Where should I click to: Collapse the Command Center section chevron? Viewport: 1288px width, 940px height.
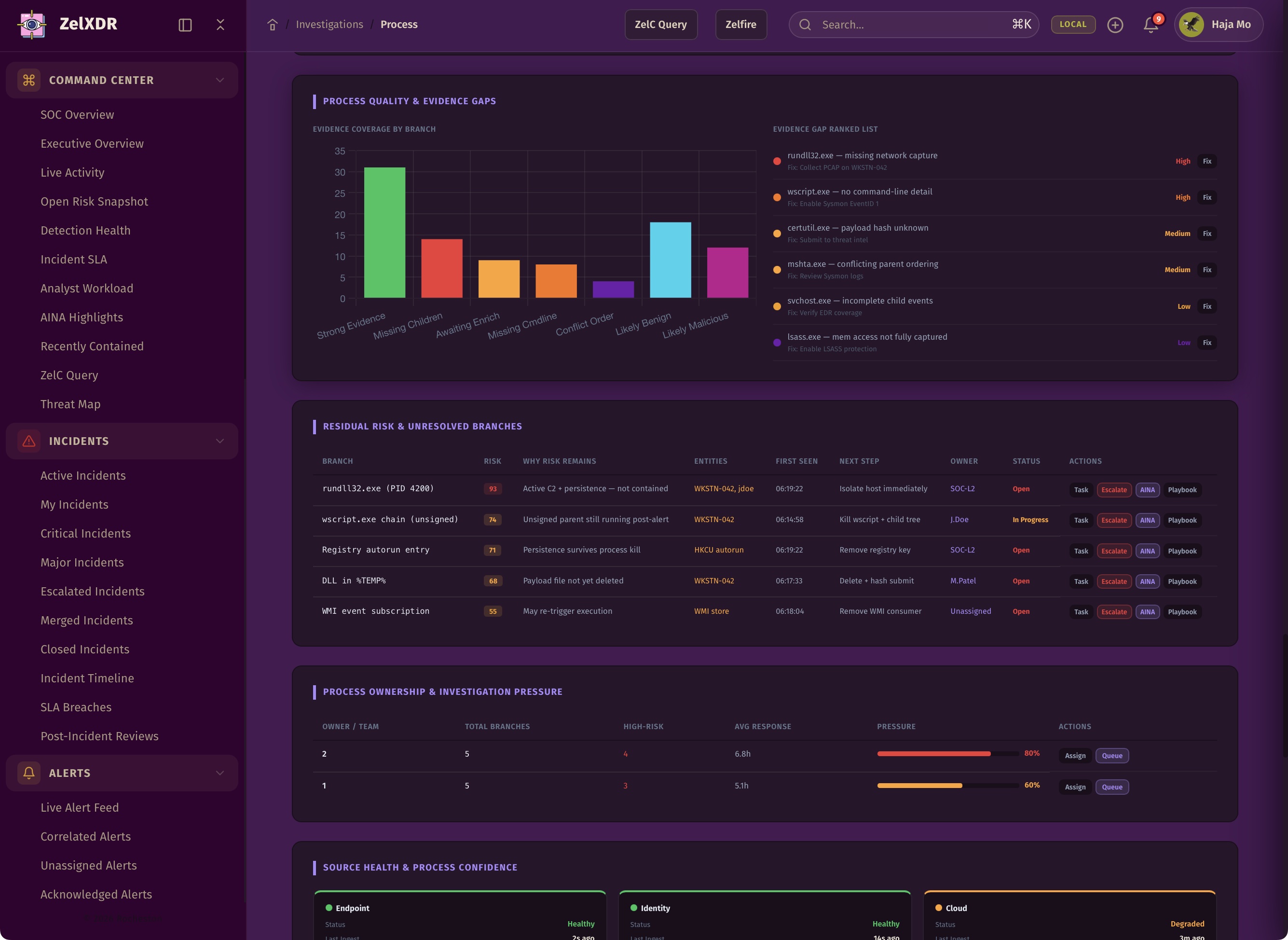[219, 80]
